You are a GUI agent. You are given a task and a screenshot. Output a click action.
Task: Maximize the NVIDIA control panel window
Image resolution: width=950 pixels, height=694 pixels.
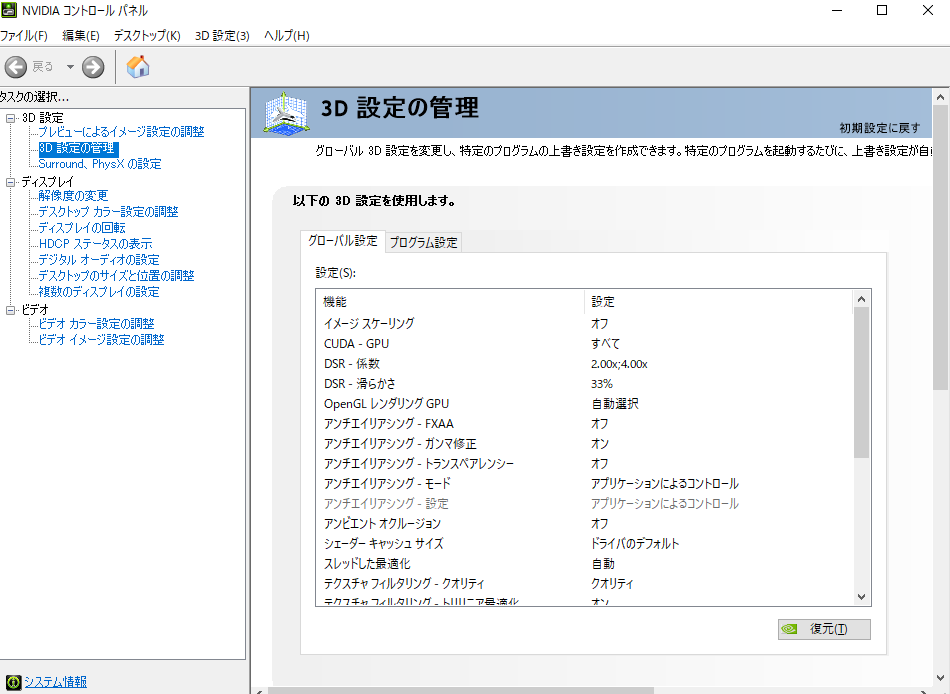pos(882,10)
